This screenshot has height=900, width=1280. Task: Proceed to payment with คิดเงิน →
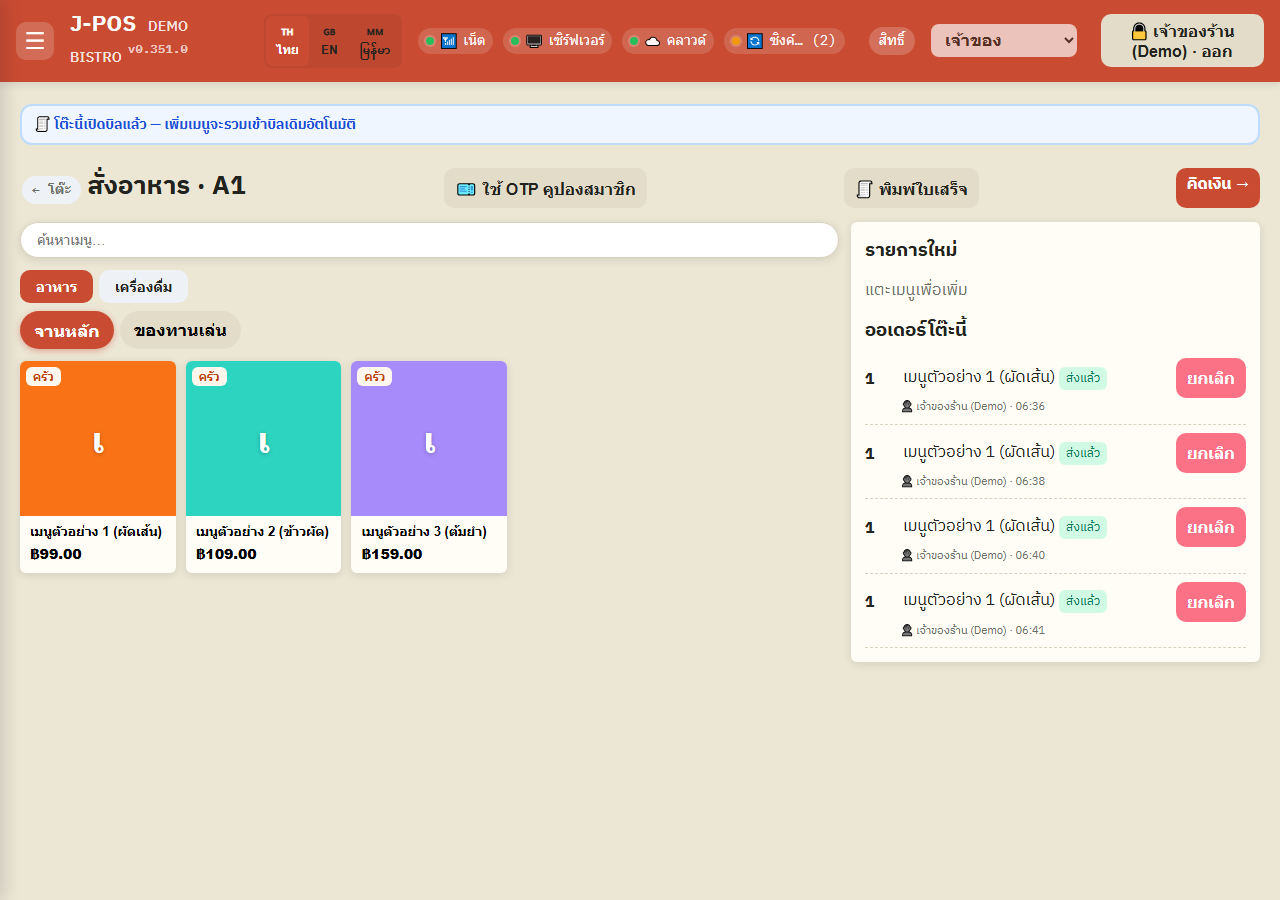[1218, 188]
